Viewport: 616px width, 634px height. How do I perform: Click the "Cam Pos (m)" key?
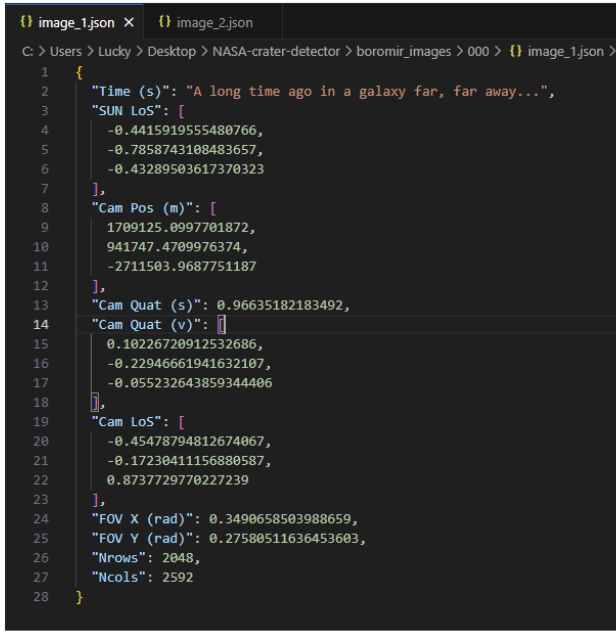142,208
